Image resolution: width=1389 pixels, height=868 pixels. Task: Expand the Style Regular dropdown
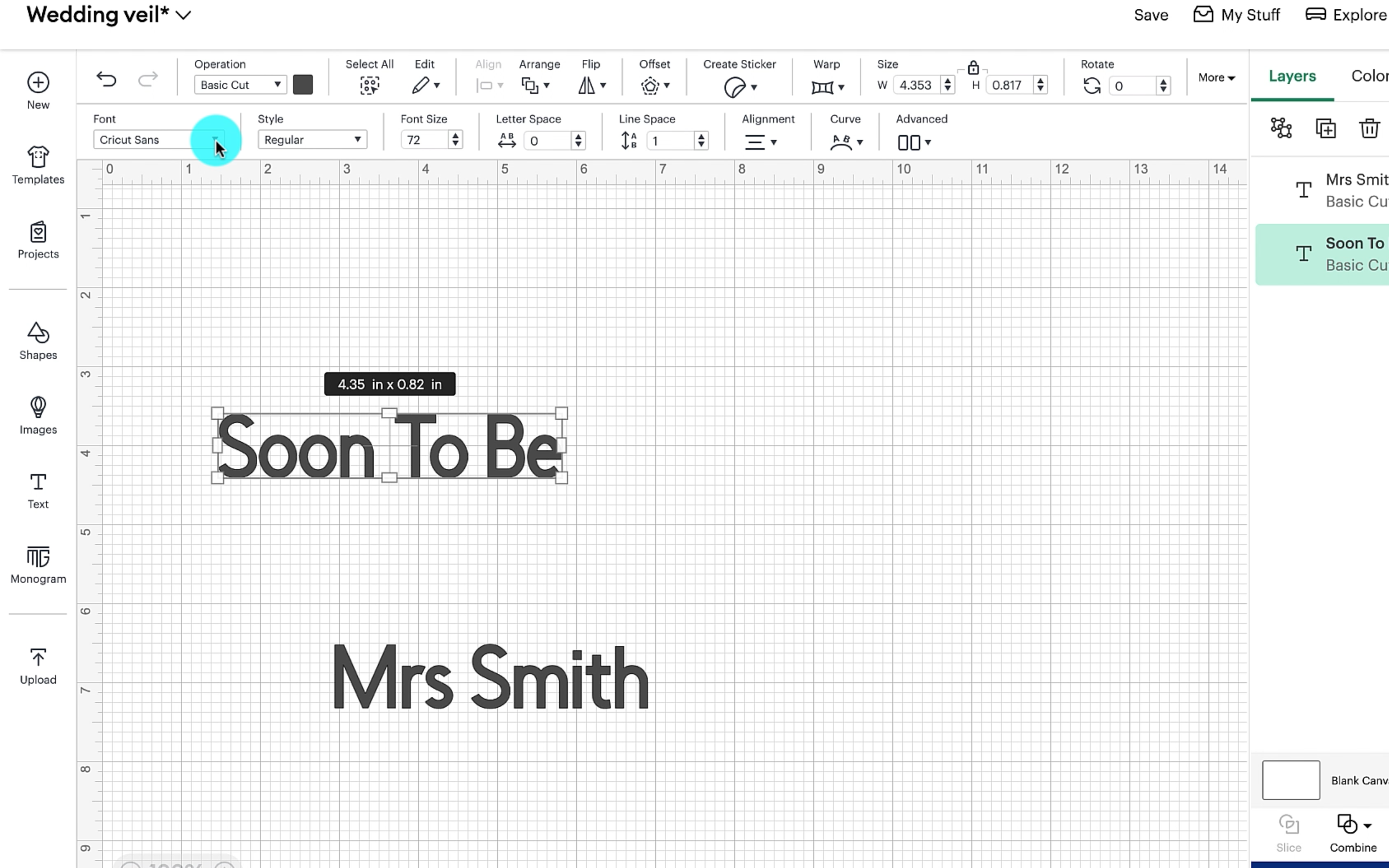312,139
